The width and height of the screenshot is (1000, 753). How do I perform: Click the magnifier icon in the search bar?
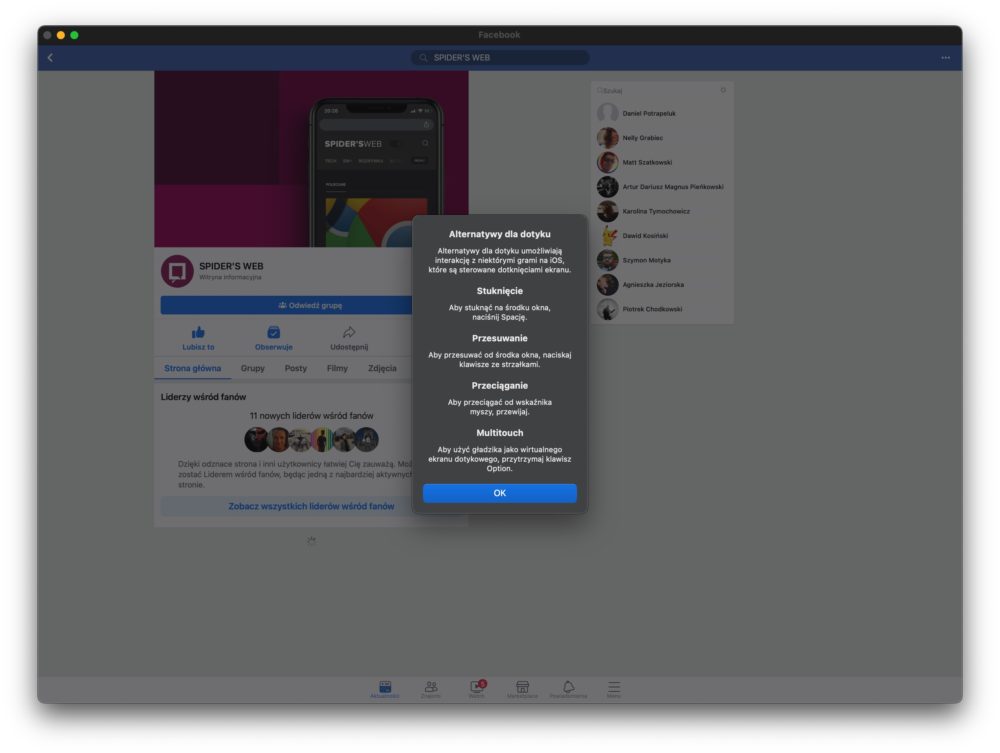(423, 57)
